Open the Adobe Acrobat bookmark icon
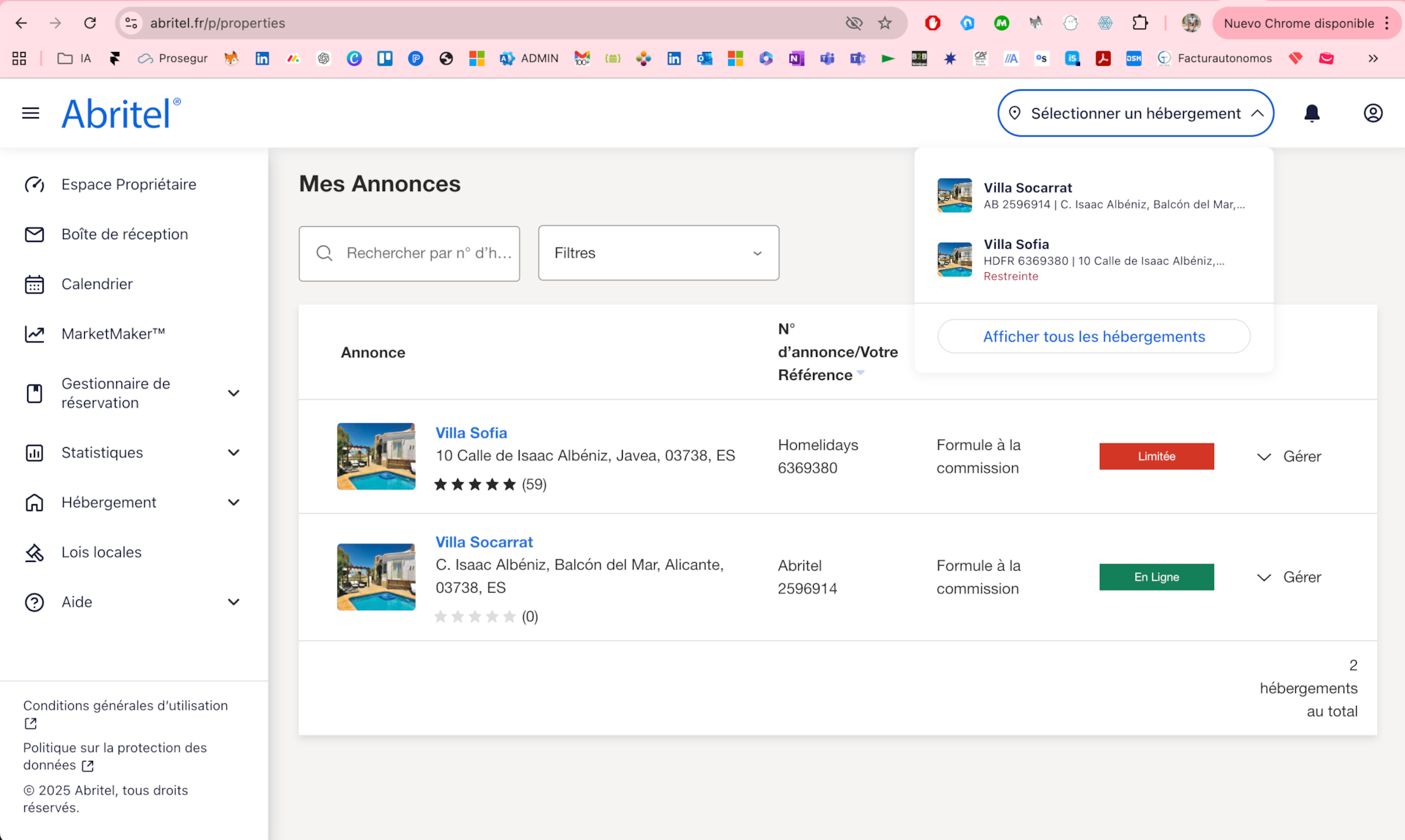The width and height of the screenshot is (1405, 840). pos(1103,59)
